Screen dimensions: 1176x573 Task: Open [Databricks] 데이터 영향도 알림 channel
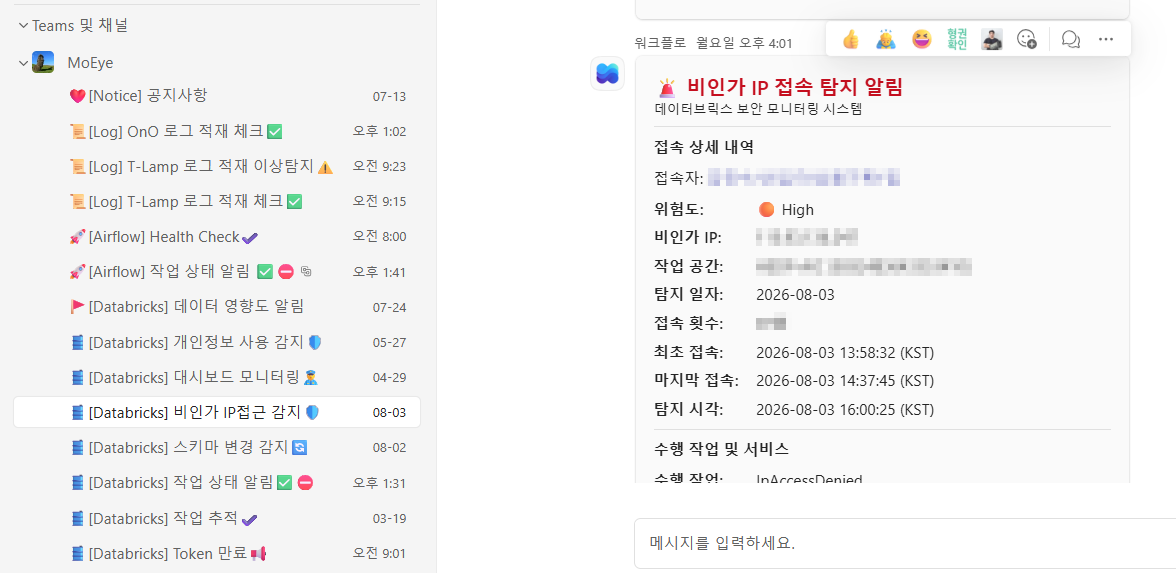click(217, 307)
